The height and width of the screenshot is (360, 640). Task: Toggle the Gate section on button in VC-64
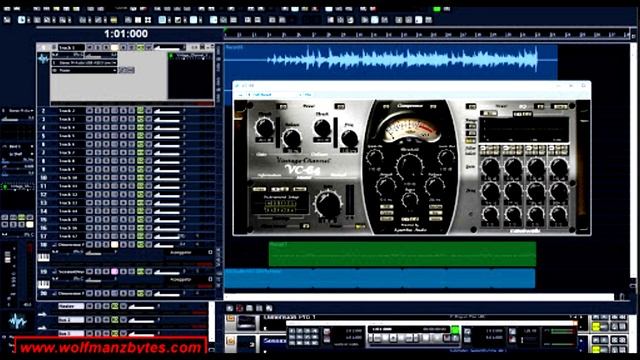pyautogui.click(x=282, y=107)
